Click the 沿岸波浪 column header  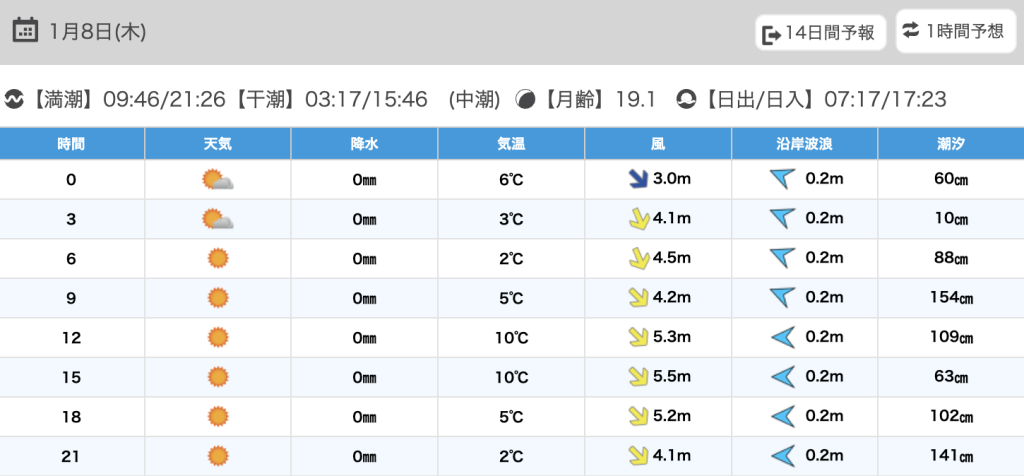[x=804, y=144]
